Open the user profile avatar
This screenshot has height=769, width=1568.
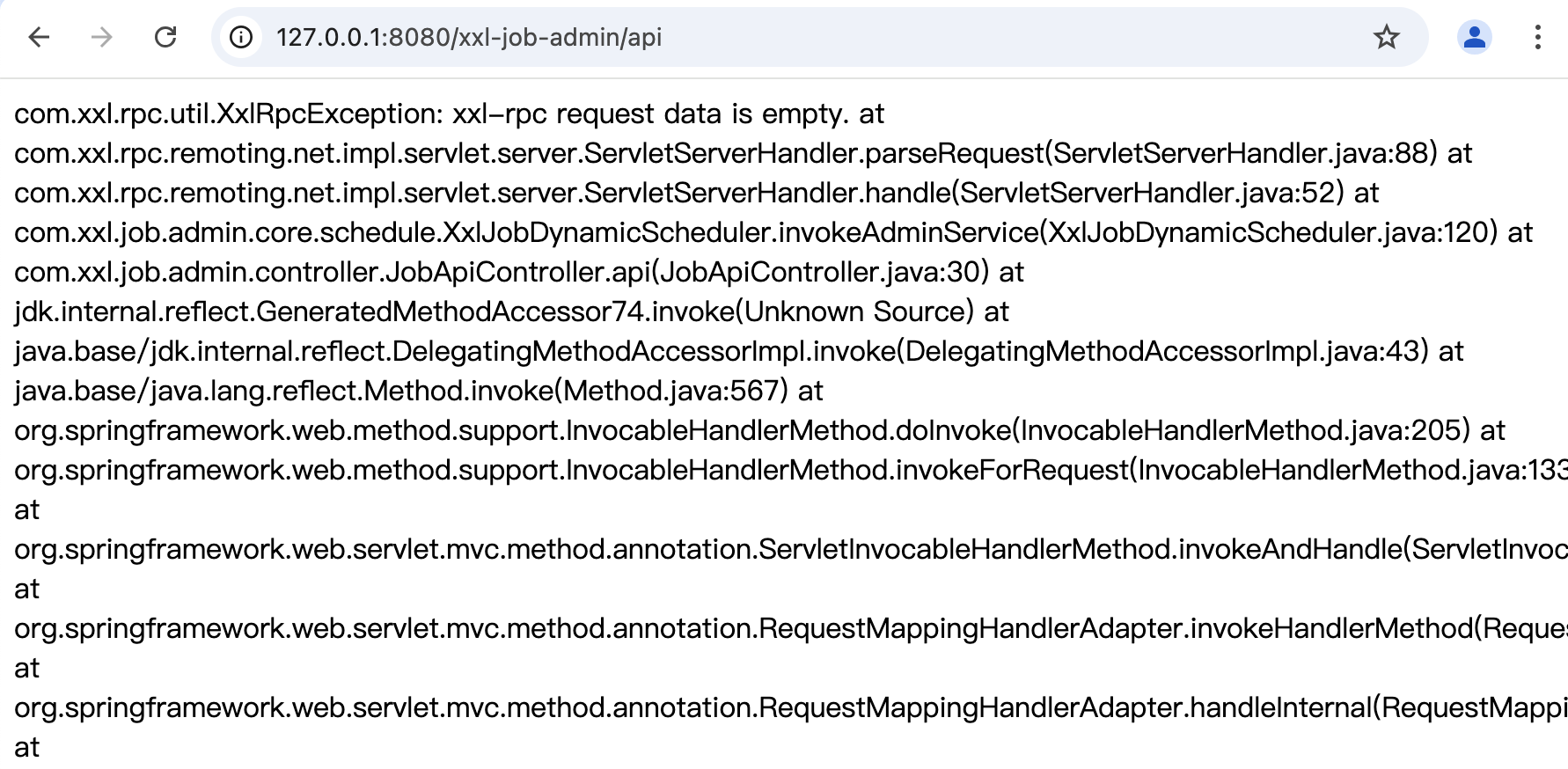point(1474,37)
